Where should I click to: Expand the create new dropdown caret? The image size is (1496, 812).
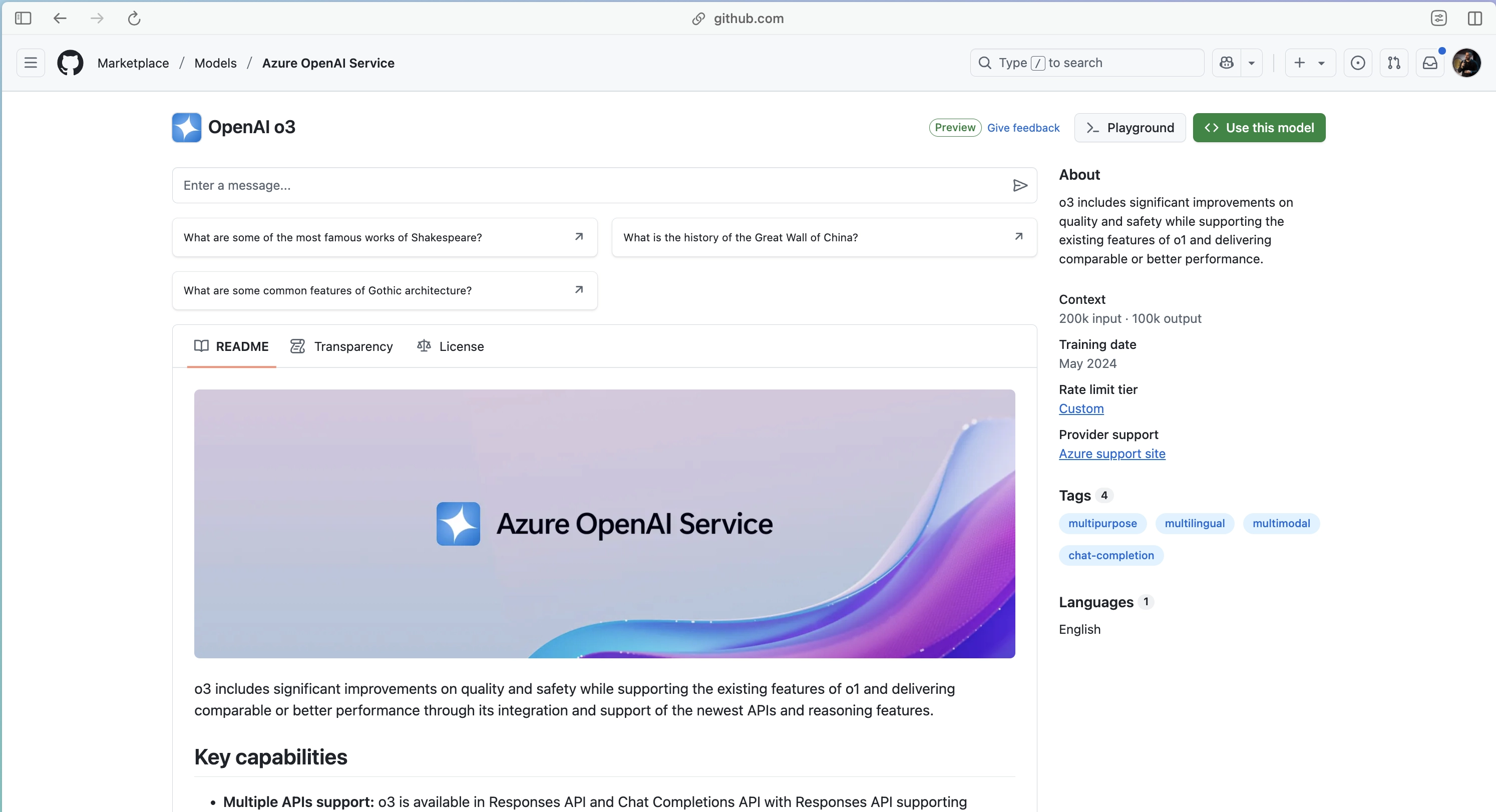1321,63
